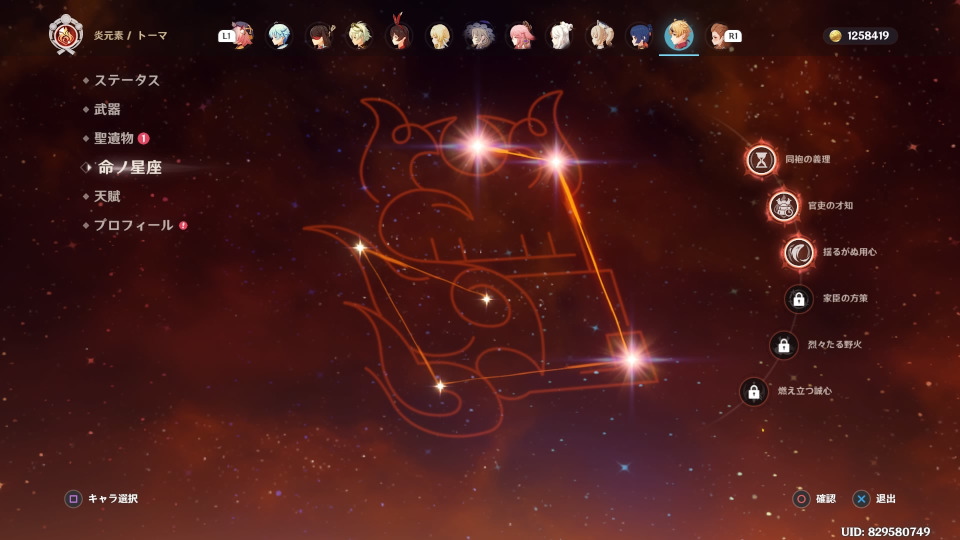Click the Pyro element emblem icon

tap(66, 35)
